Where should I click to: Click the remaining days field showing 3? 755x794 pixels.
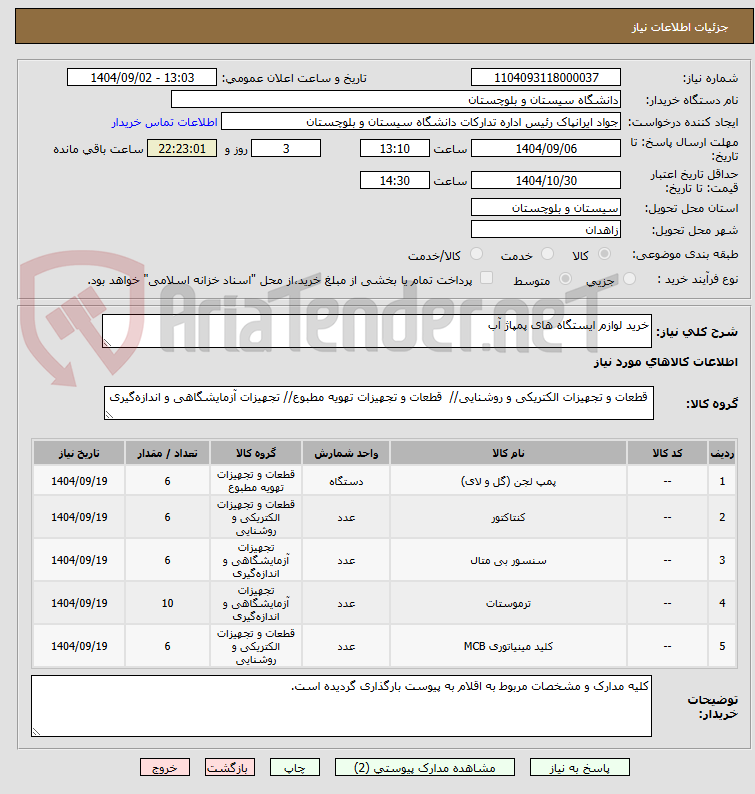[286, 148]
